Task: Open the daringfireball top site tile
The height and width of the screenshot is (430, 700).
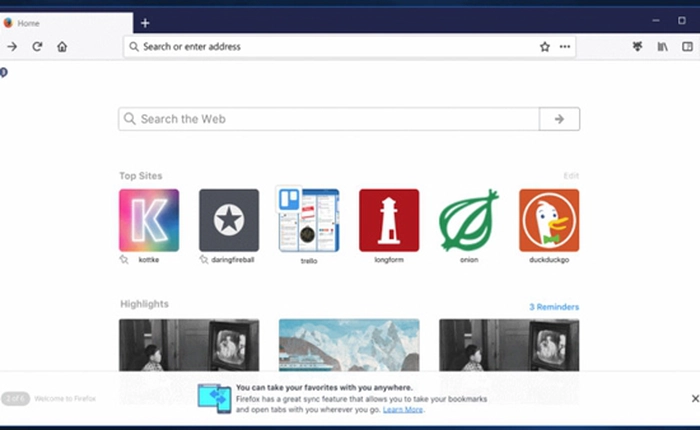Action: coord(229,220)
